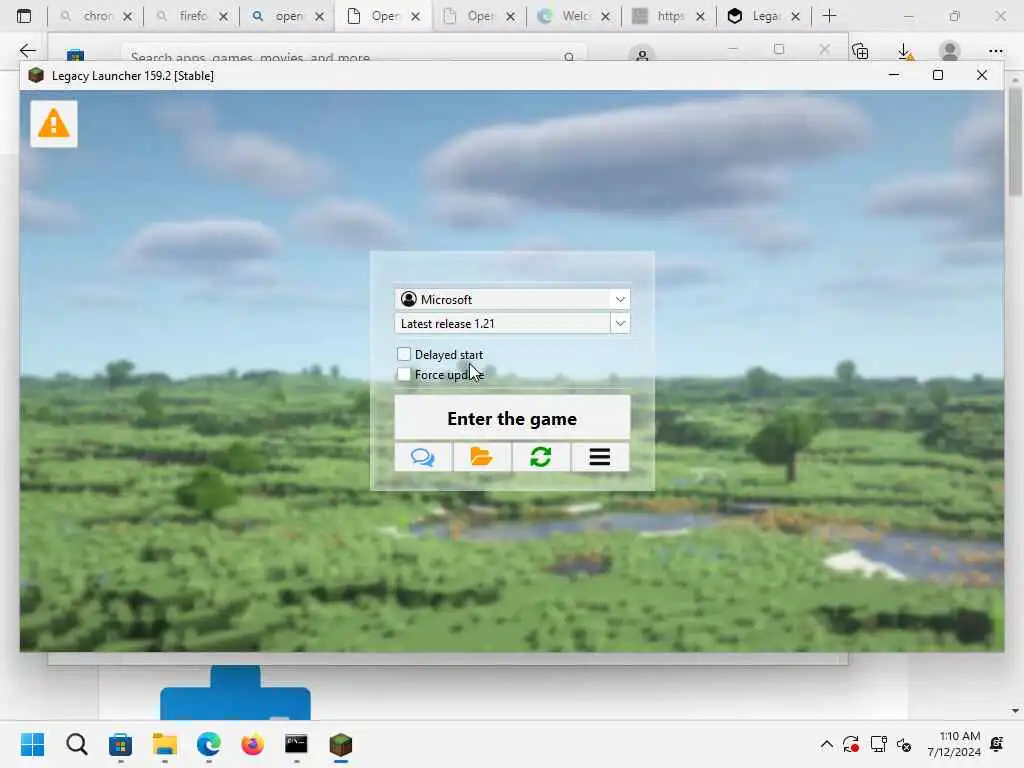This screenshot has height=768, width=1024.
Task: Open the chat support speech bubbles icon
Action: tap(423, 456)
